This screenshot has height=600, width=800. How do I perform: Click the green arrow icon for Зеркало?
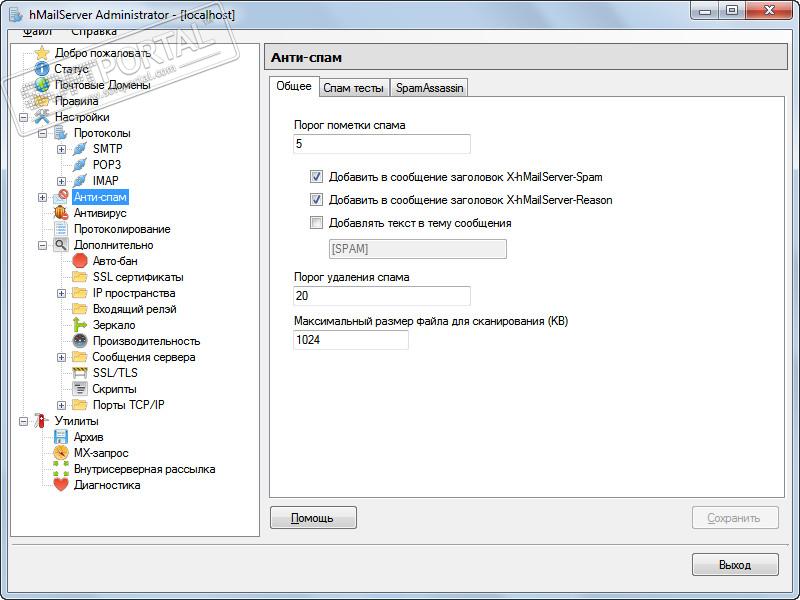80,325
